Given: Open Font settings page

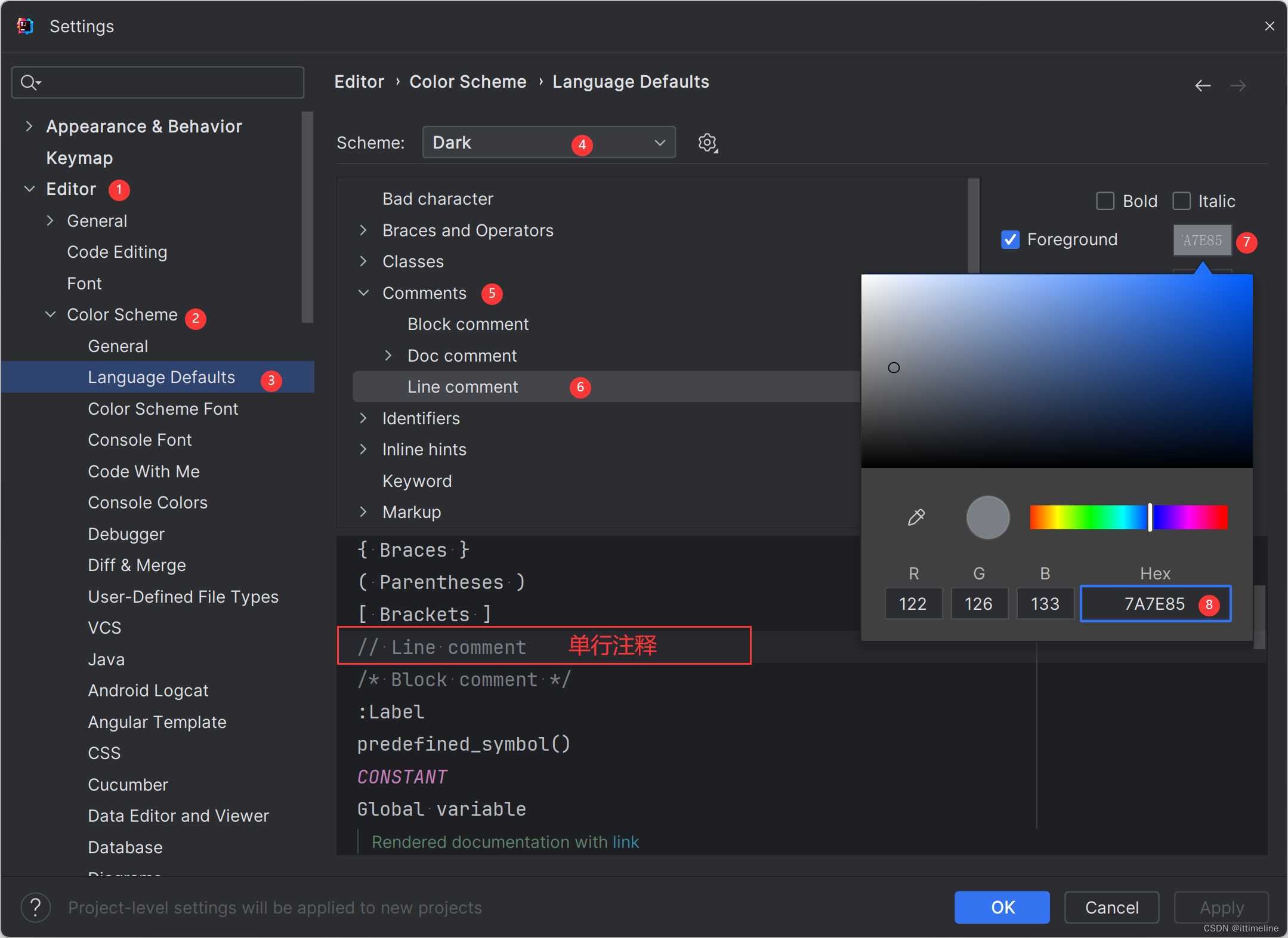Looking at the screenshot, I should click(84, 283).
